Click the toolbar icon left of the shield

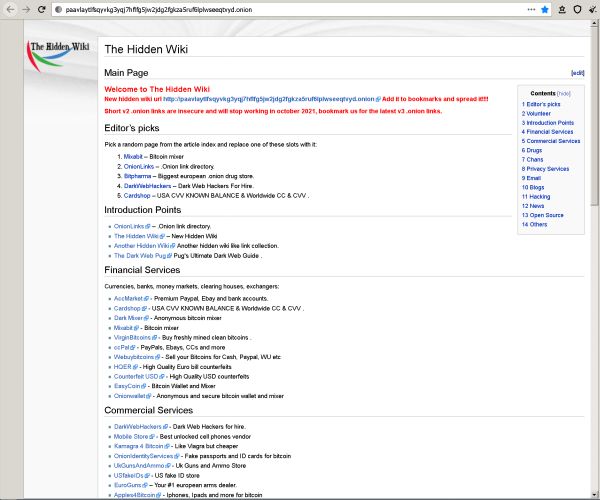tap(562, 10)
